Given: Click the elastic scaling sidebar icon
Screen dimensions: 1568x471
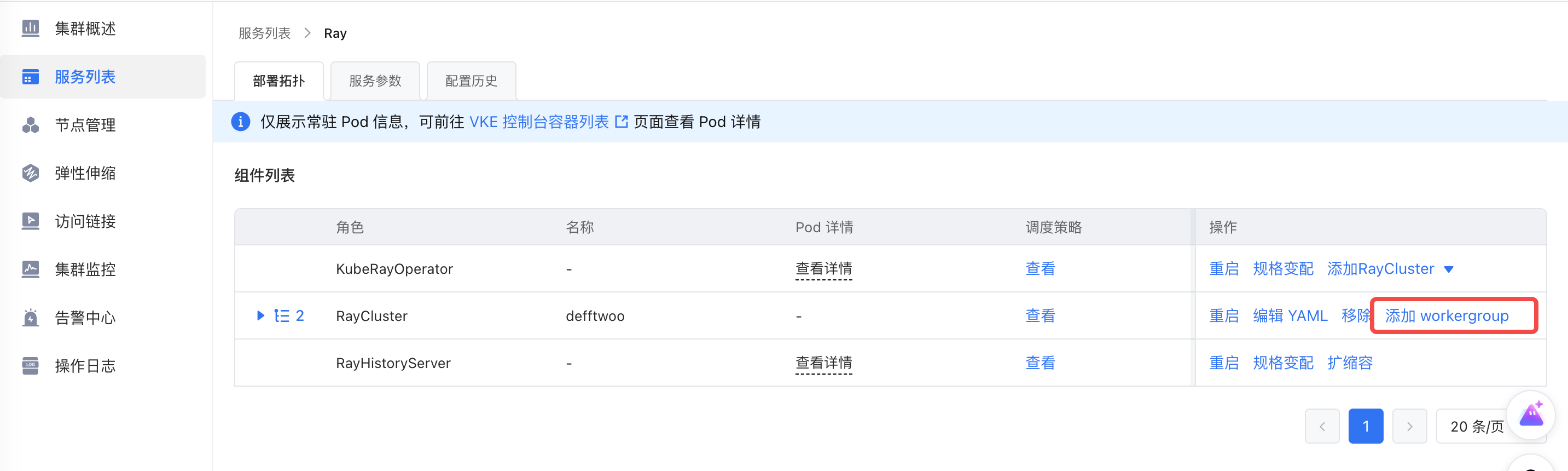Looking at the screenshot, I should (x=31, y=173).
